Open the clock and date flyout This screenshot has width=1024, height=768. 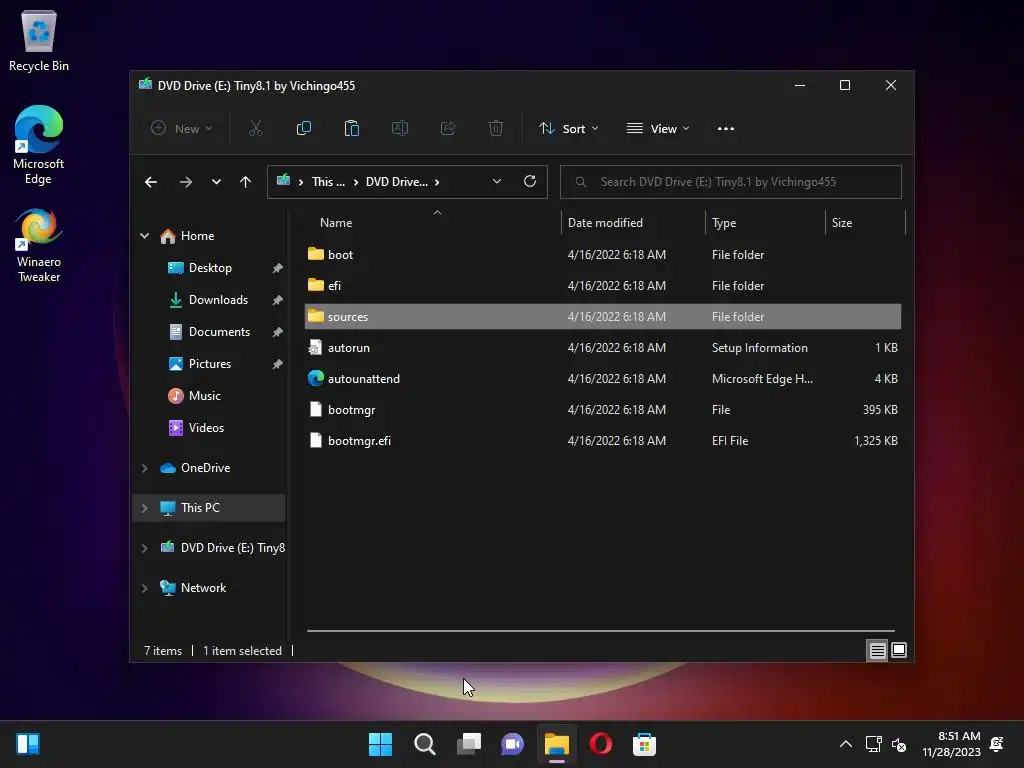pos(952,744)
